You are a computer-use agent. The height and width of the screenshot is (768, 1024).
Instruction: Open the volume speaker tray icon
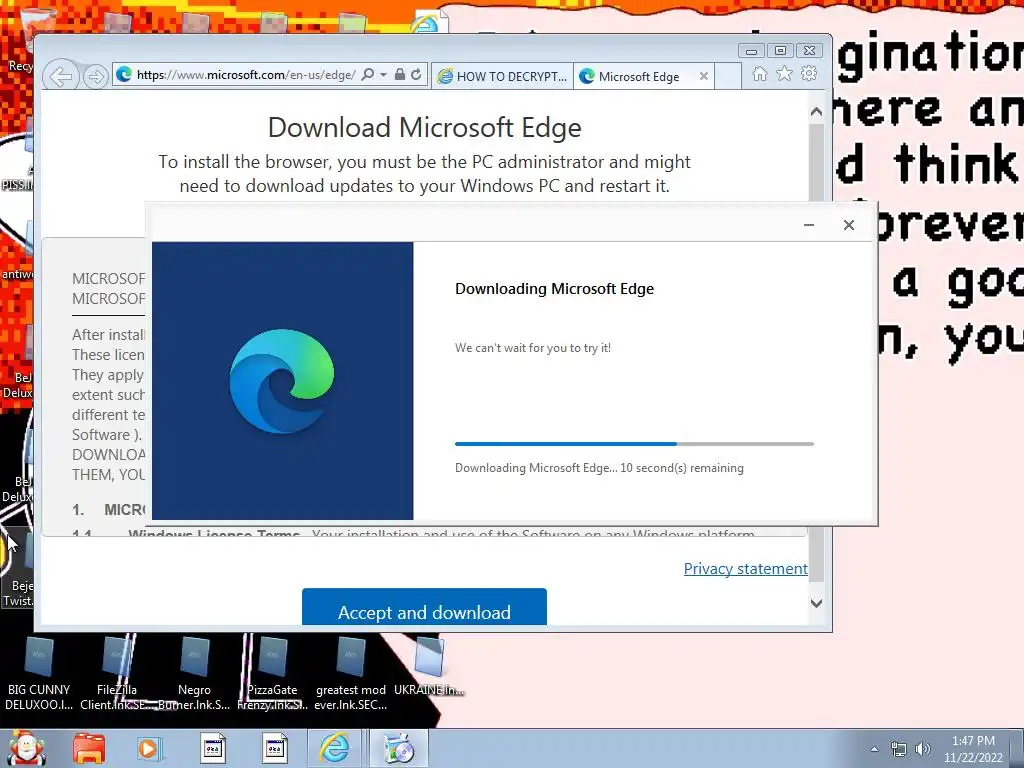tap(923, 749)
